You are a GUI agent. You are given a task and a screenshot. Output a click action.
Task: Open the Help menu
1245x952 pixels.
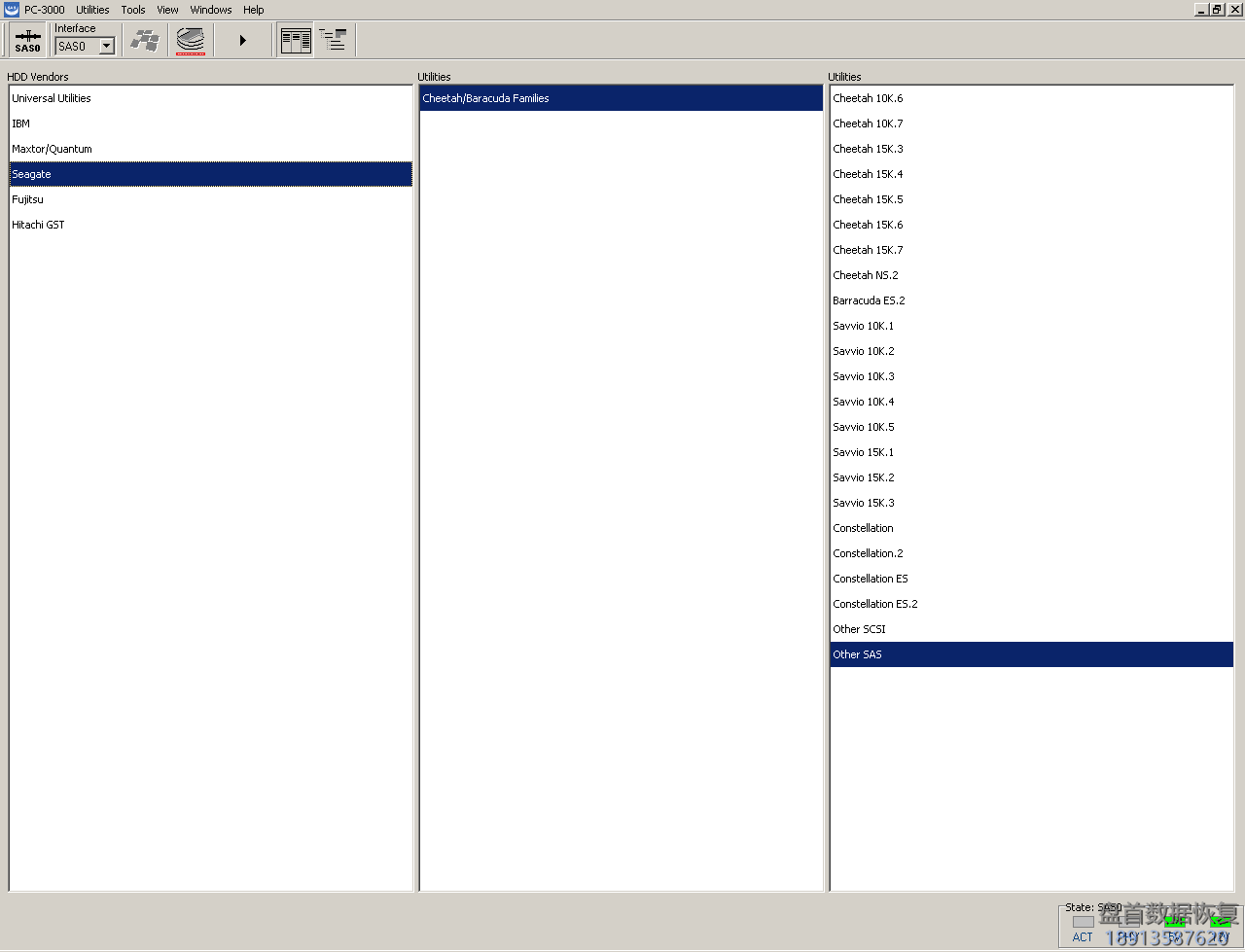click(254, 10)
